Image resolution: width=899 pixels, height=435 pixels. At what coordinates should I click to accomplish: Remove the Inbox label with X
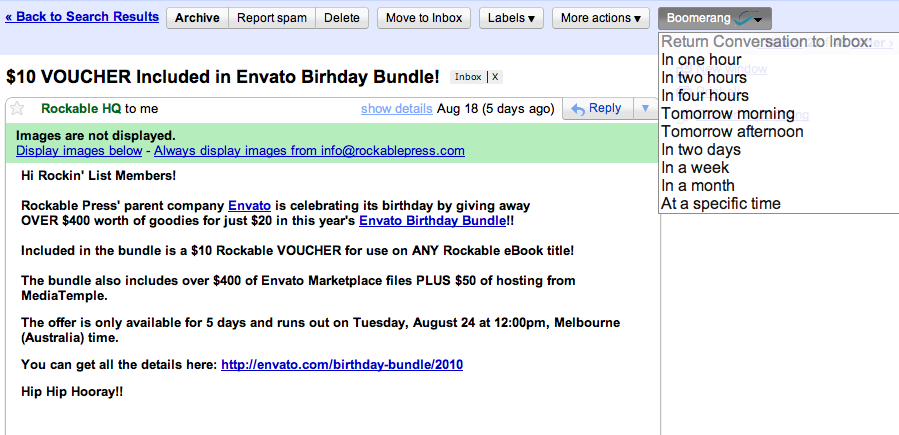click(x=495, y=77)
